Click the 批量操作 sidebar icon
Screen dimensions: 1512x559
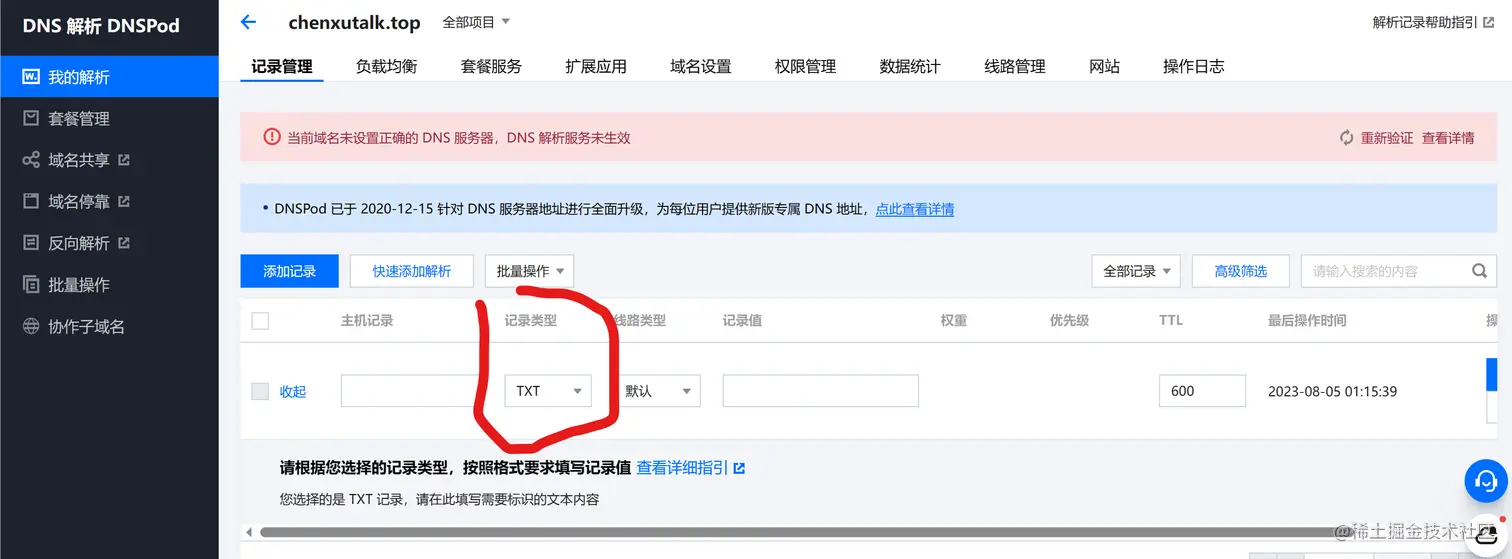pyautogui.click(x=31, y=285)
